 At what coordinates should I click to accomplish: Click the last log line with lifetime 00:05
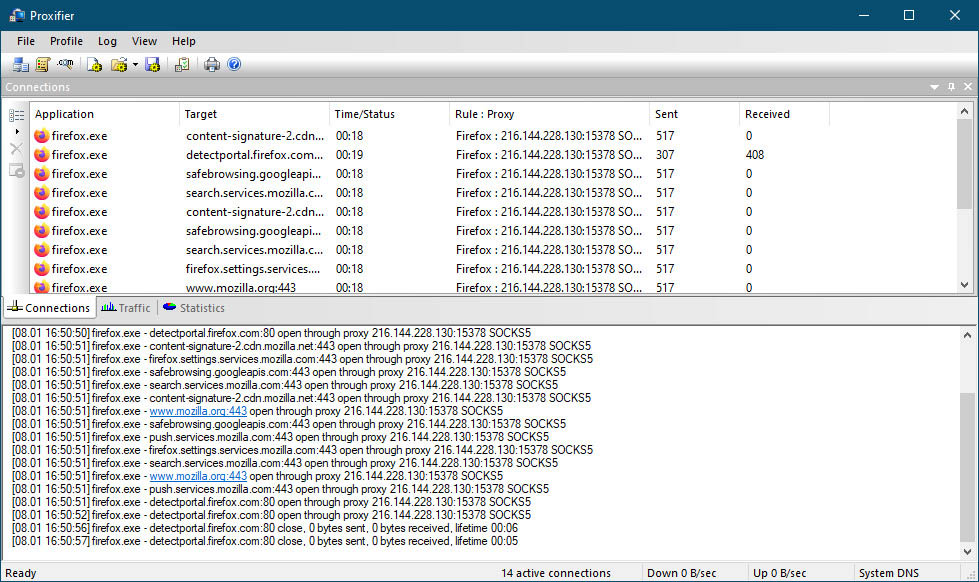coord(265,541)
